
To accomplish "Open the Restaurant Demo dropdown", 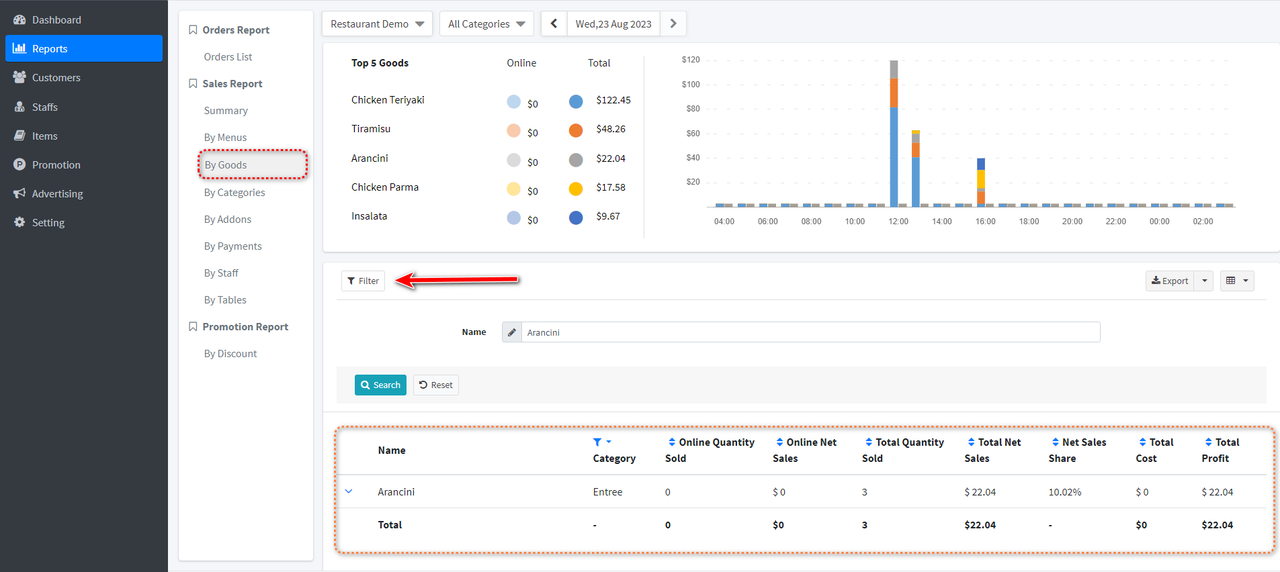I will coord(378,24).
